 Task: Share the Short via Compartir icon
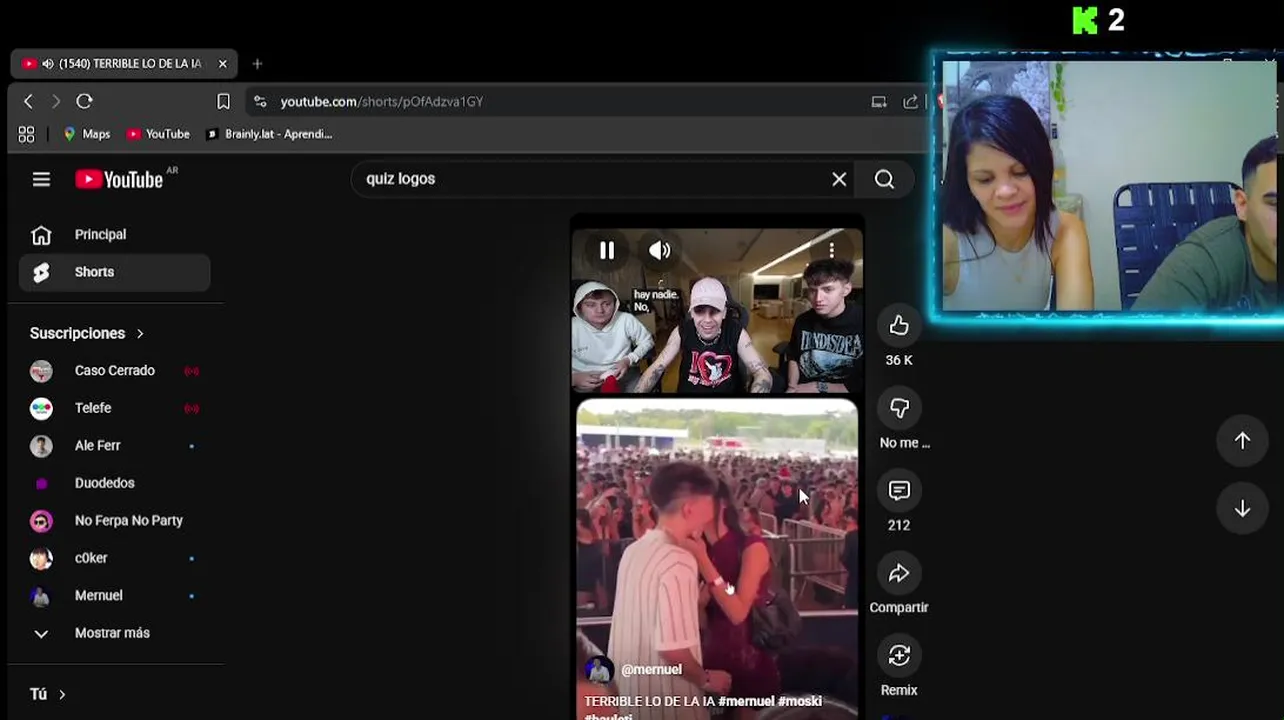(x=899, y=573)
